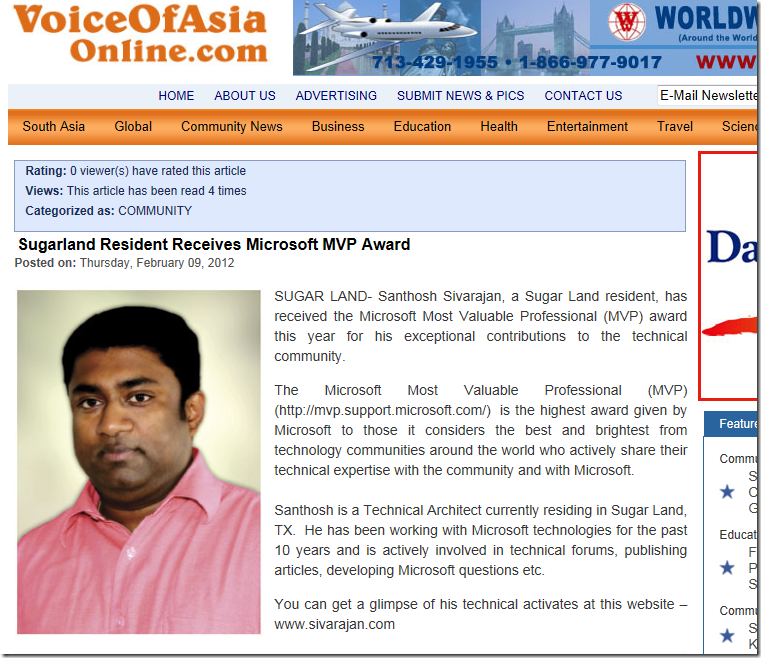The image size is (761, 658).
Task: Open the Worldwide travel banner ad
Action: click(x=525, y=37)
